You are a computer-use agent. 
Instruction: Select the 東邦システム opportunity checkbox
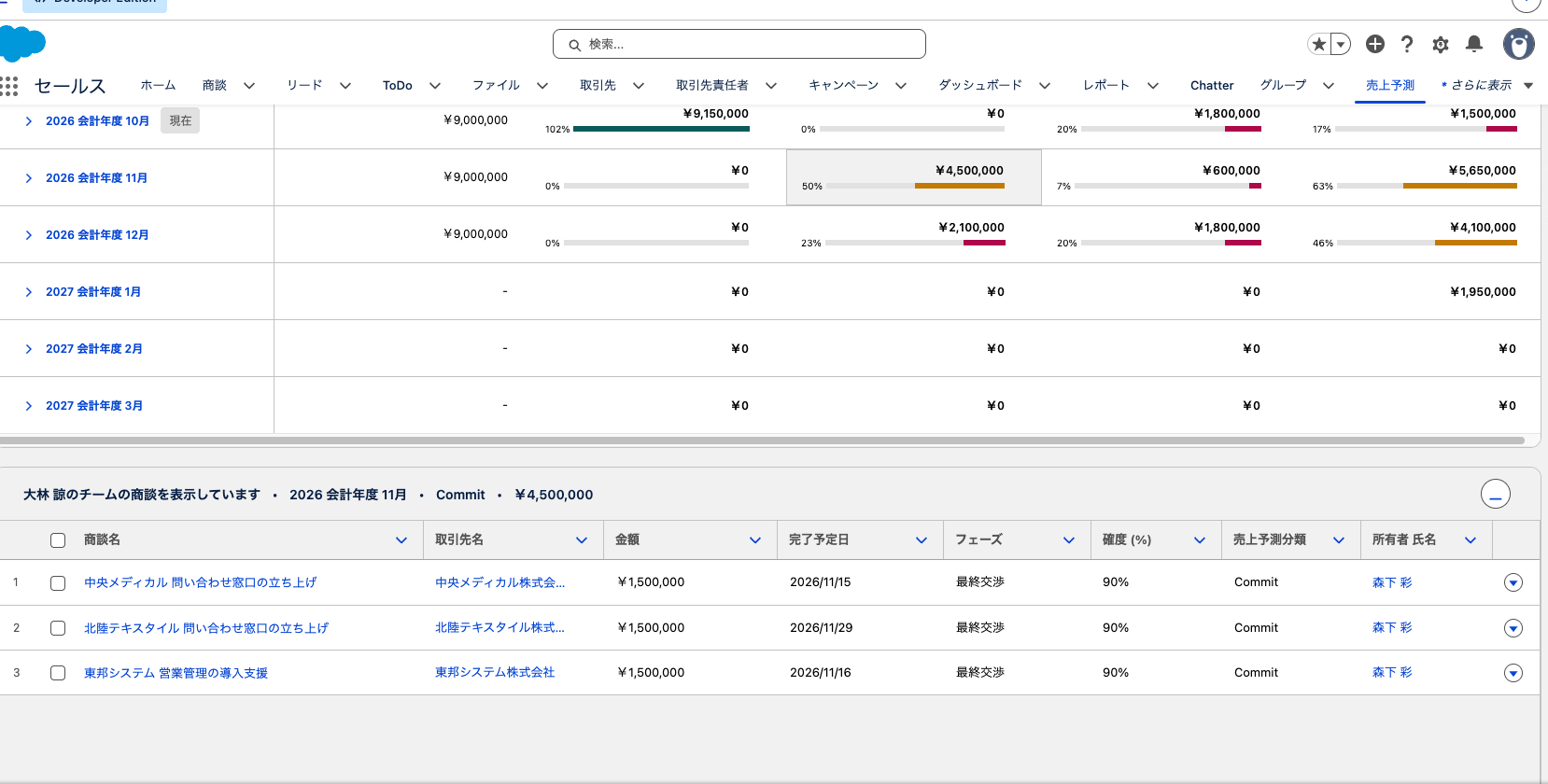tap(58, 673)
